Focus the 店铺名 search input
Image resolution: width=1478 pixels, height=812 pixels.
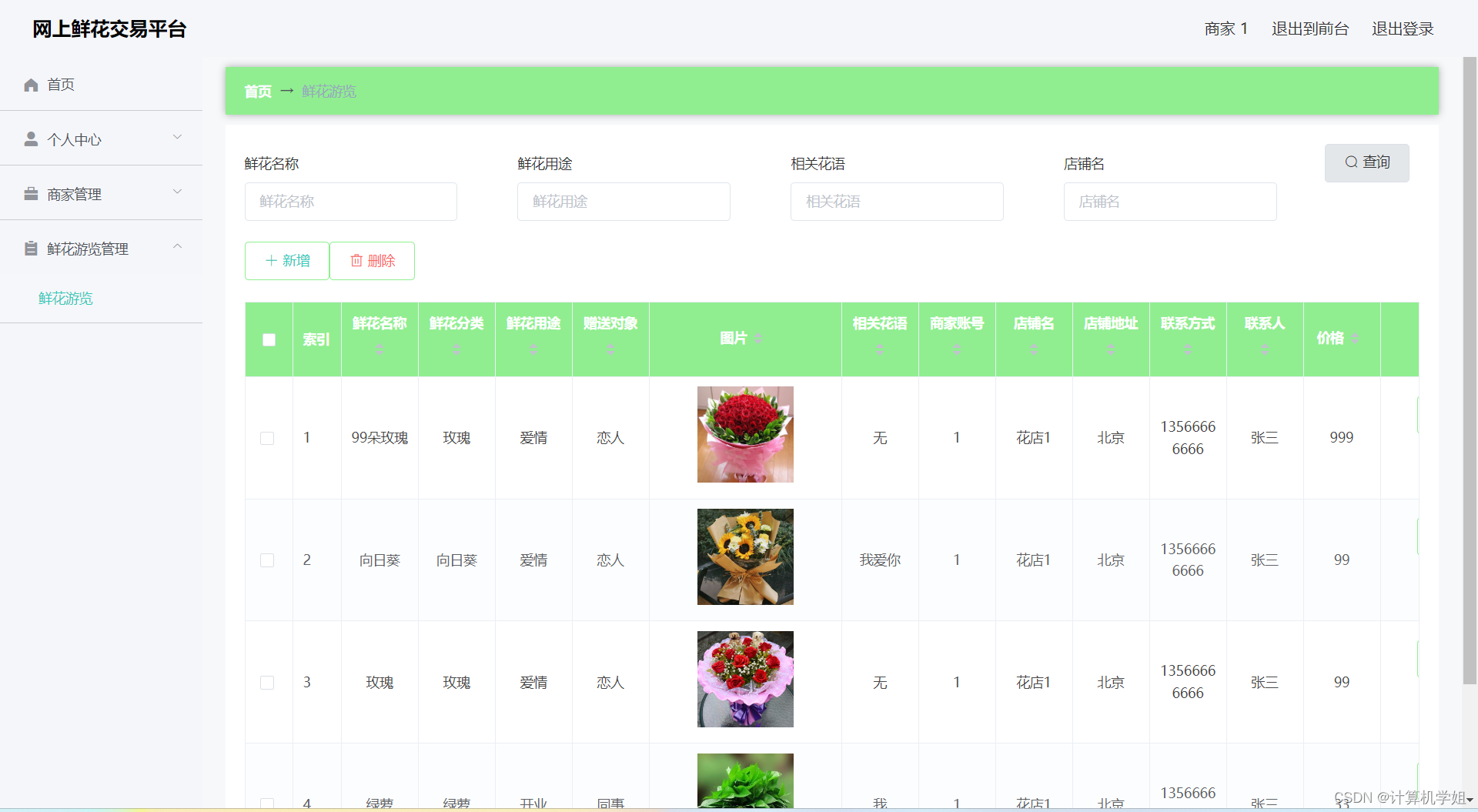point(1170,202)
